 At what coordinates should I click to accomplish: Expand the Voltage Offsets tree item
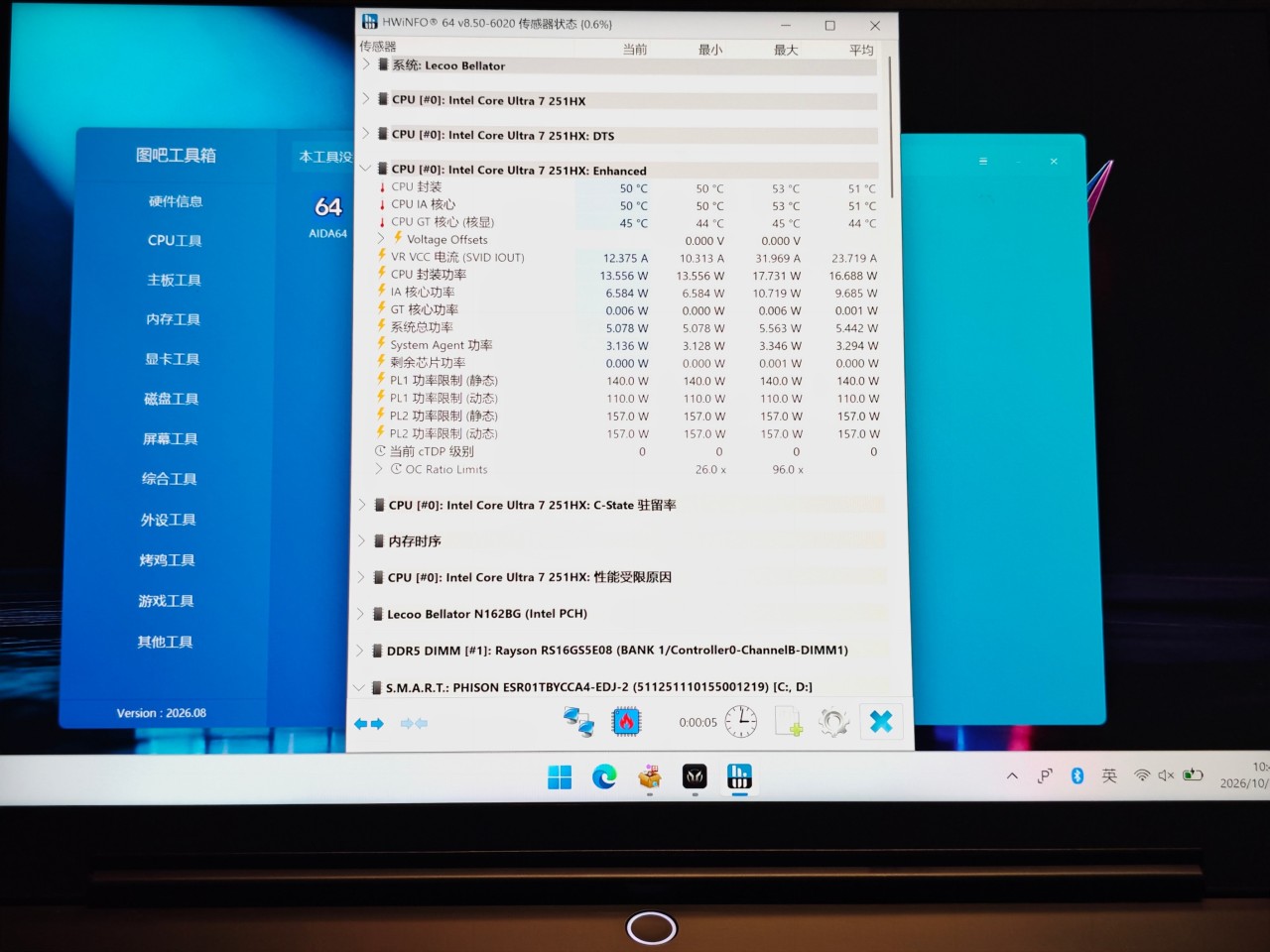point(381,239)
